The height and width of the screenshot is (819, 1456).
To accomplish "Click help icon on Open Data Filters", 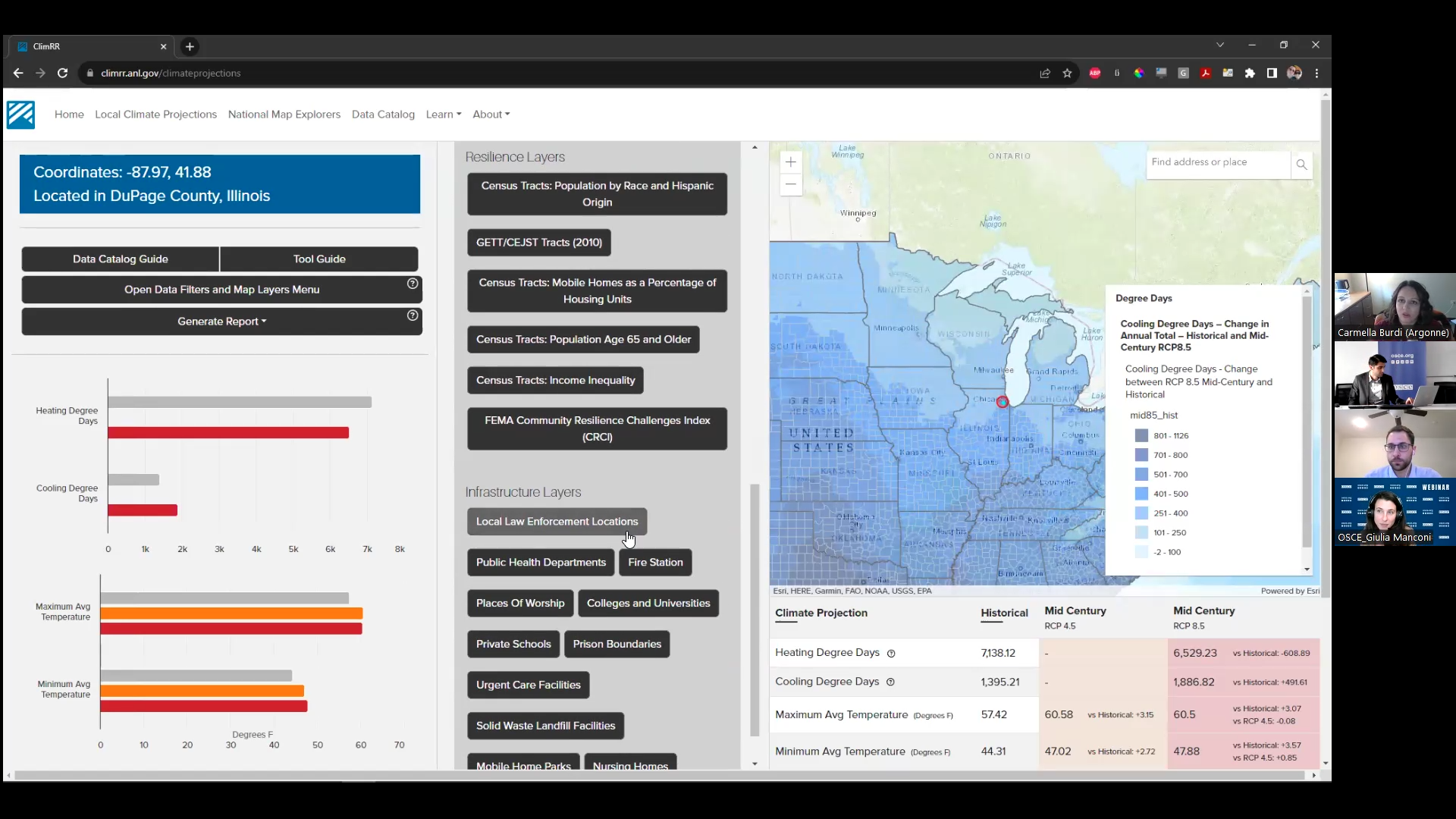I will coord(413,284).
